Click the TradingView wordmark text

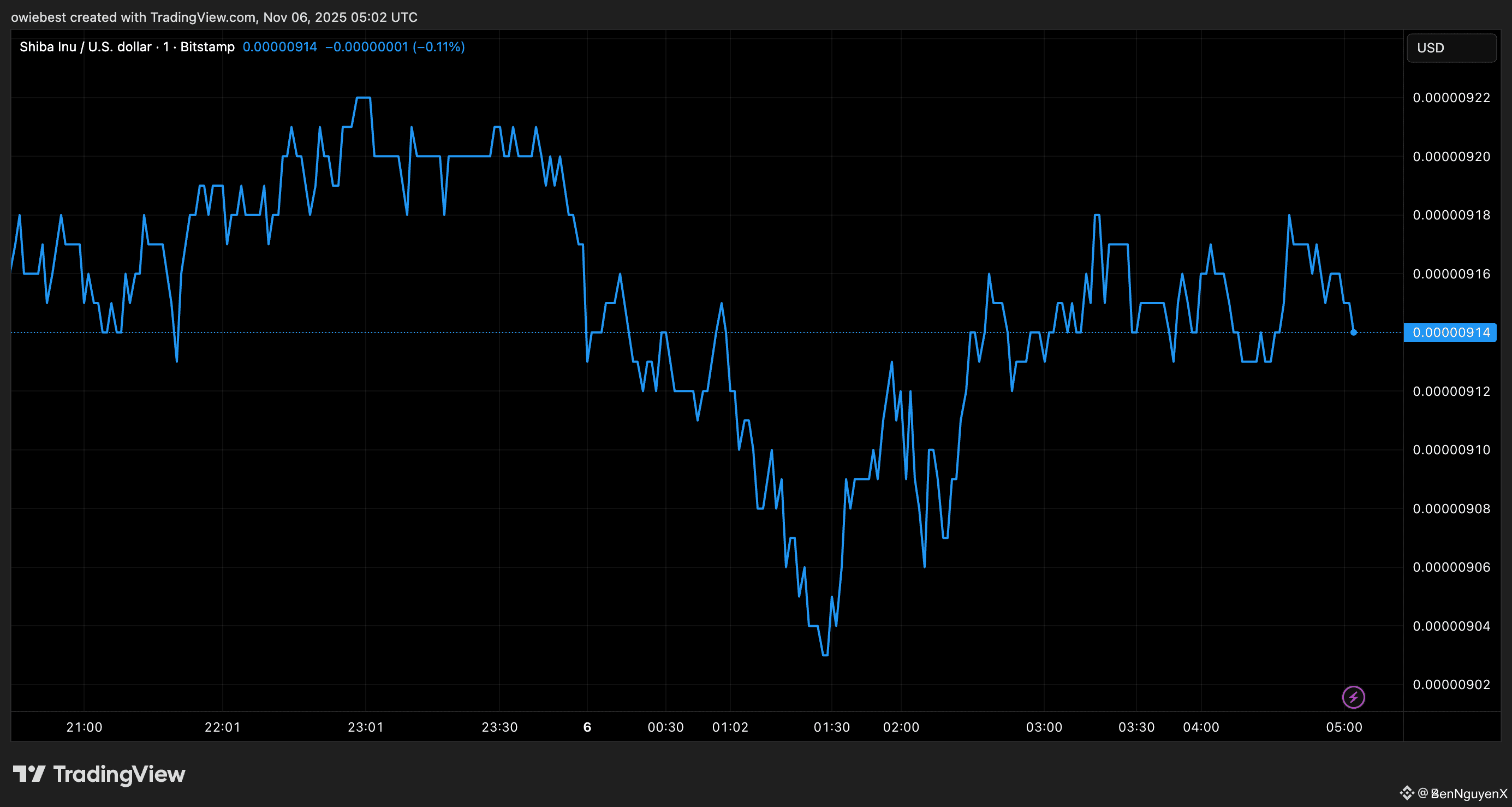tap(119, 774)
